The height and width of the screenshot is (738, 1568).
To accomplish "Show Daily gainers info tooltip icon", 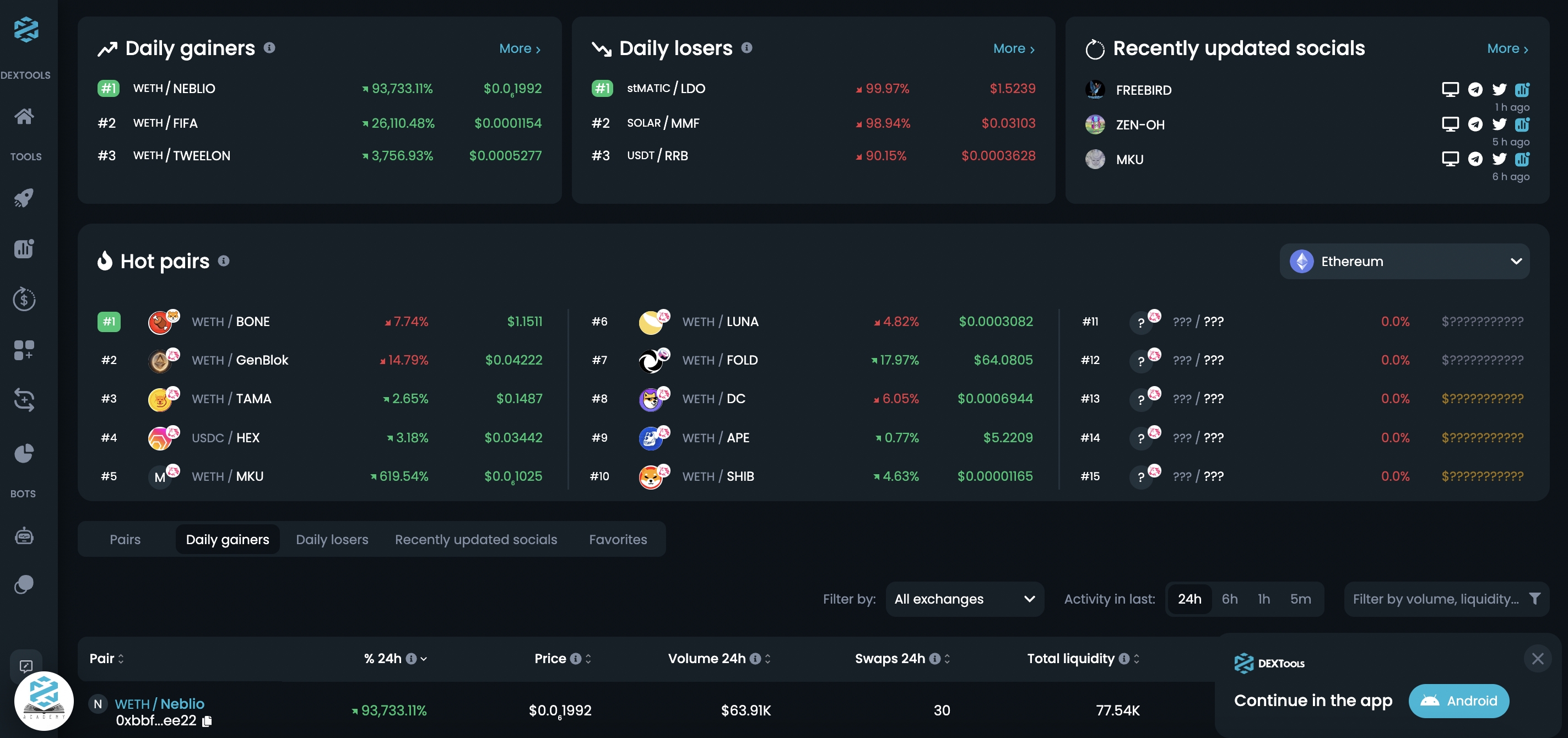I will pyautogui.click(x=269, y=47).
